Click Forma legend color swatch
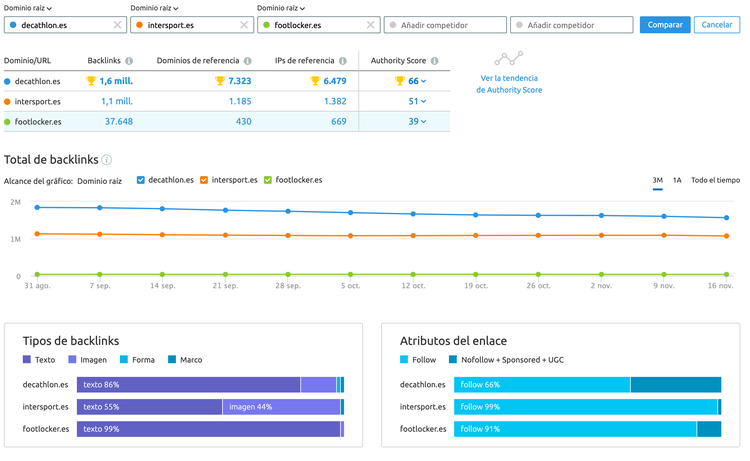Viewport: 750px width, 461px height. (x=124, y=359)
